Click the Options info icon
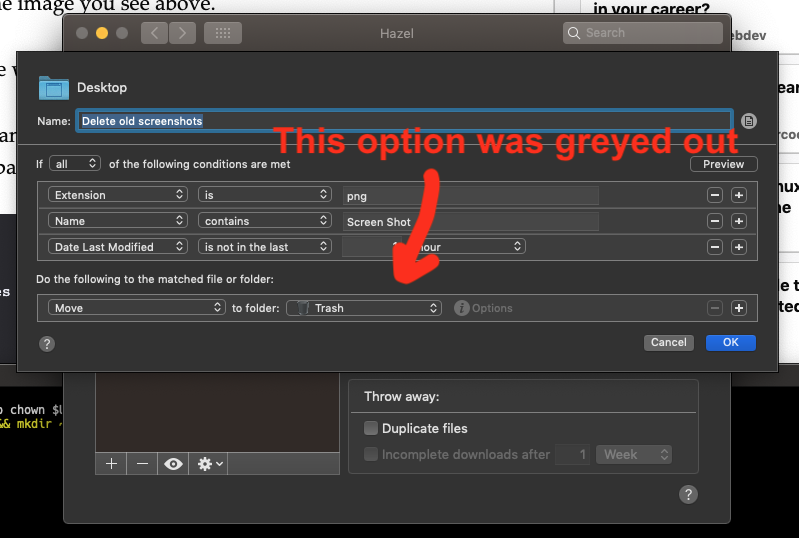Screen dimensions: 799x538 click(x=461, y=308)
